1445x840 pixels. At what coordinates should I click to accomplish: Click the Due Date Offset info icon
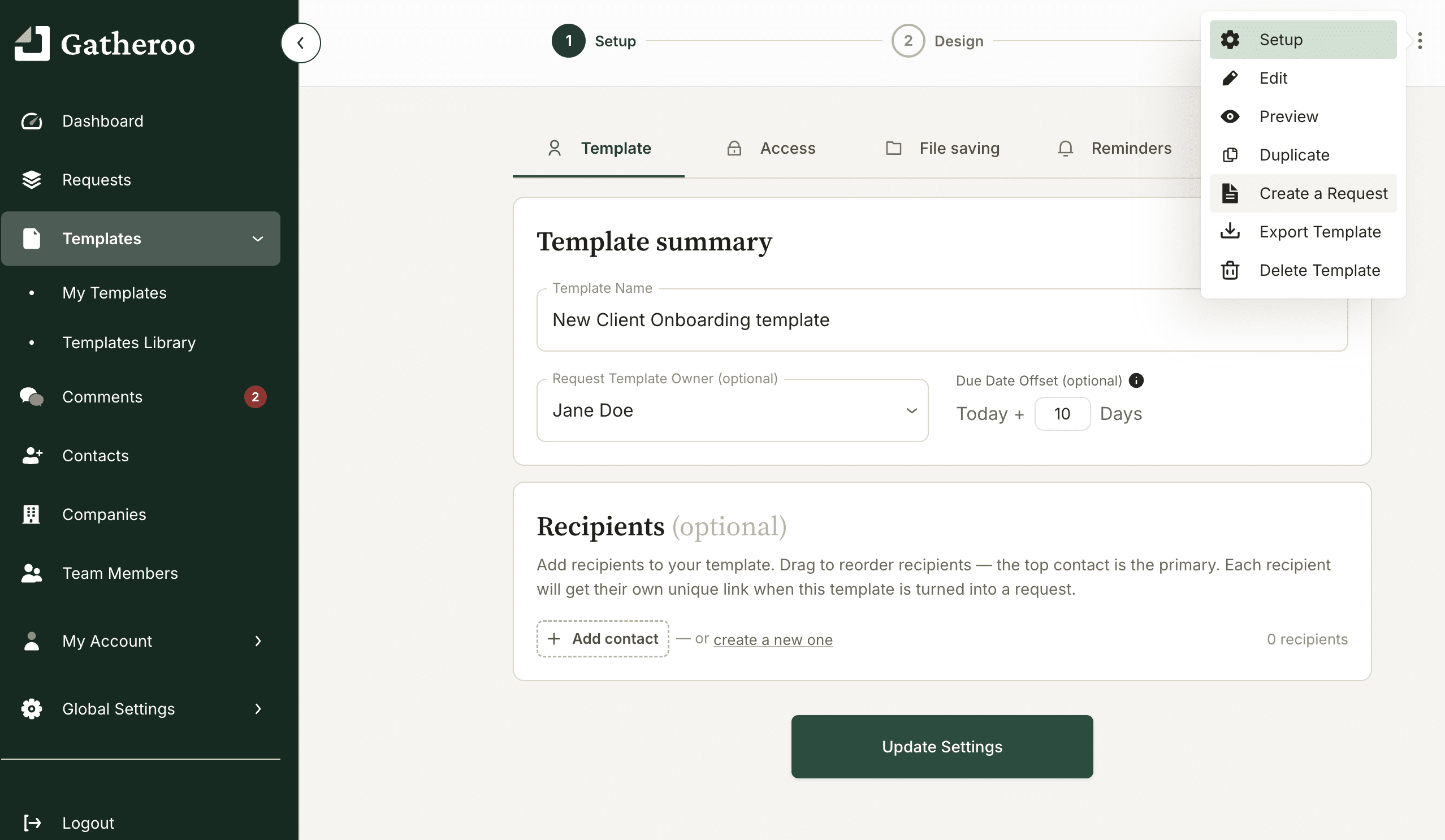click(x=1136, y=381)
